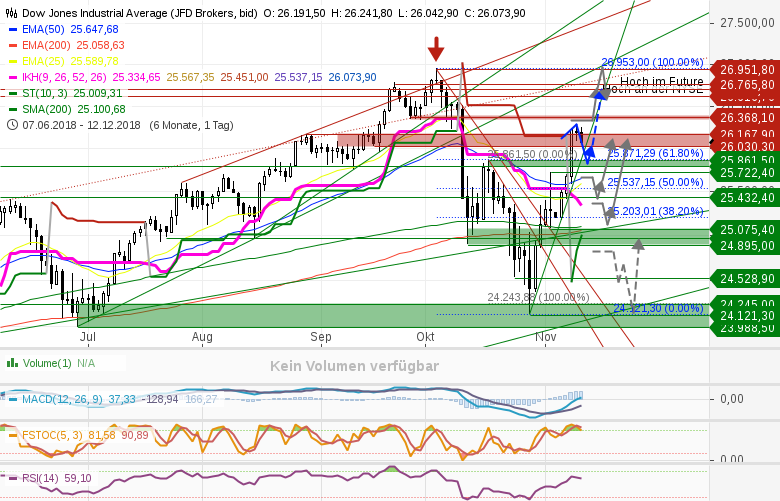Viewport: 780px width, 501px height.
Task: Click the Fibonacci label '25.203,01 (38.20%)'
Action: coord(655,211)
